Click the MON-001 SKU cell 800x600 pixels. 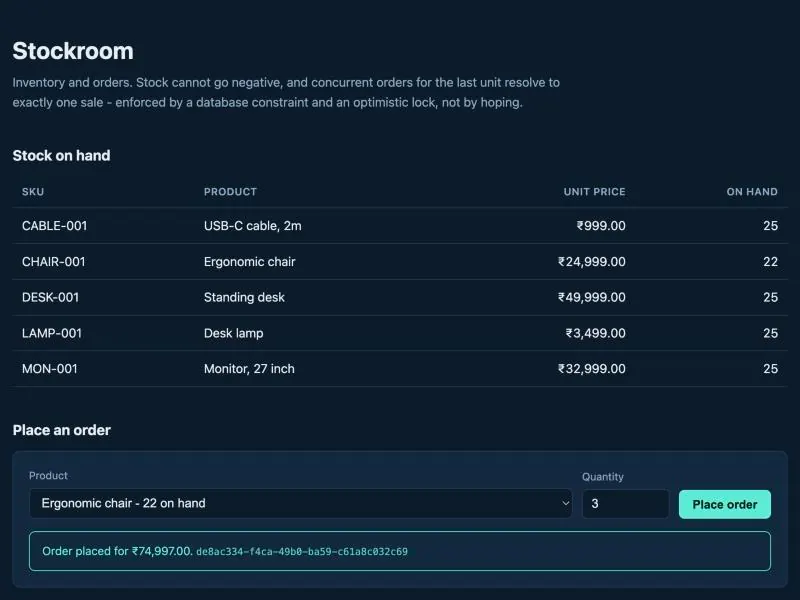49,369
